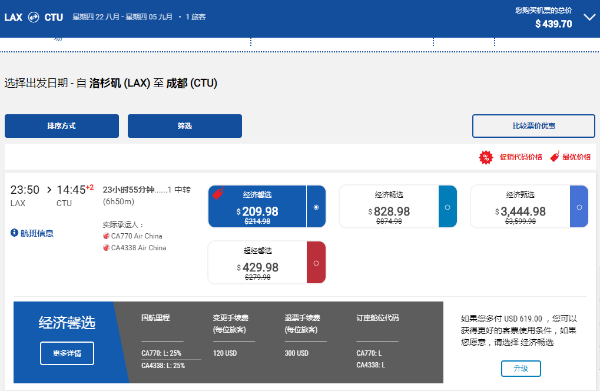Click the trip dates text in header

[122, 17]
